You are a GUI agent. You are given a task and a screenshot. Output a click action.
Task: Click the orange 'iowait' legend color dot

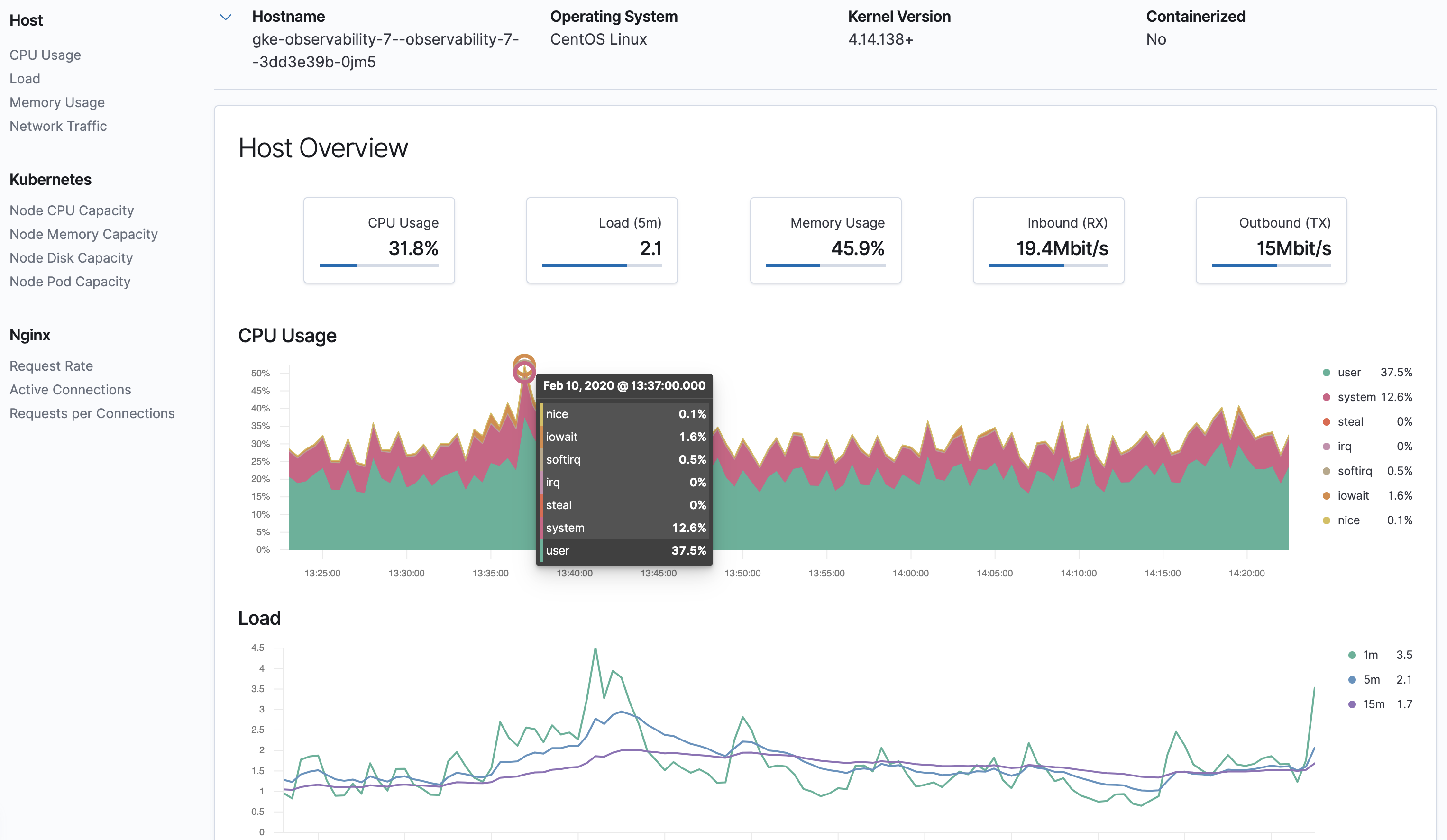coord(1326,495)
